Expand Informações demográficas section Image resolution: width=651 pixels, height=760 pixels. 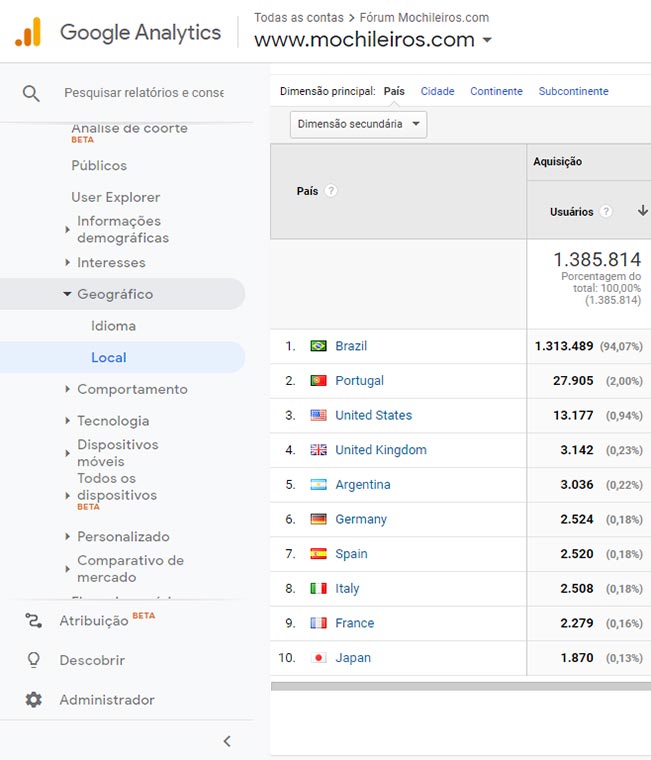click(67, 229)
